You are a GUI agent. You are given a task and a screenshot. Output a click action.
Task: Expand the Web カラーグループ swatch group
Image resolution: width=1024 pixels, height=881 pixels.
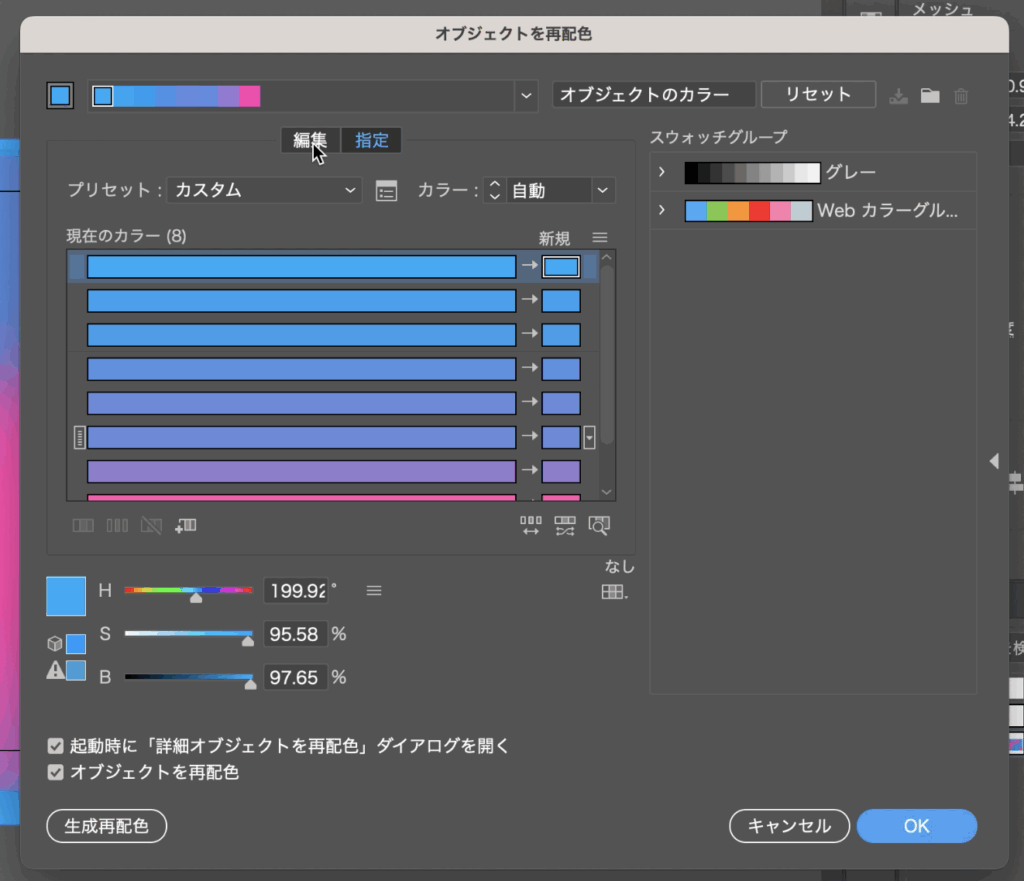pyautogui.click(x=662, y=211)
